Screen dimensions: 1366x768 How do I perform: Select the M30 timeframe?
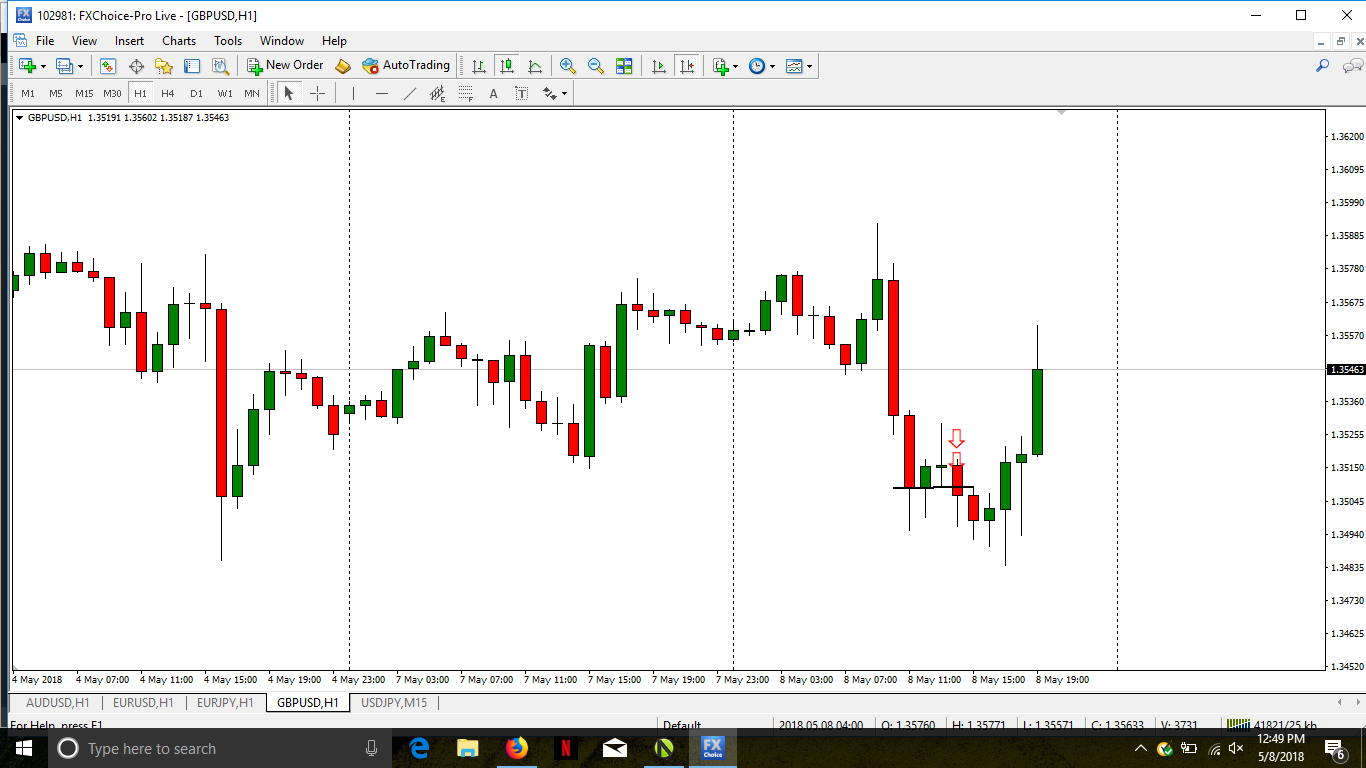coord(112,94)
